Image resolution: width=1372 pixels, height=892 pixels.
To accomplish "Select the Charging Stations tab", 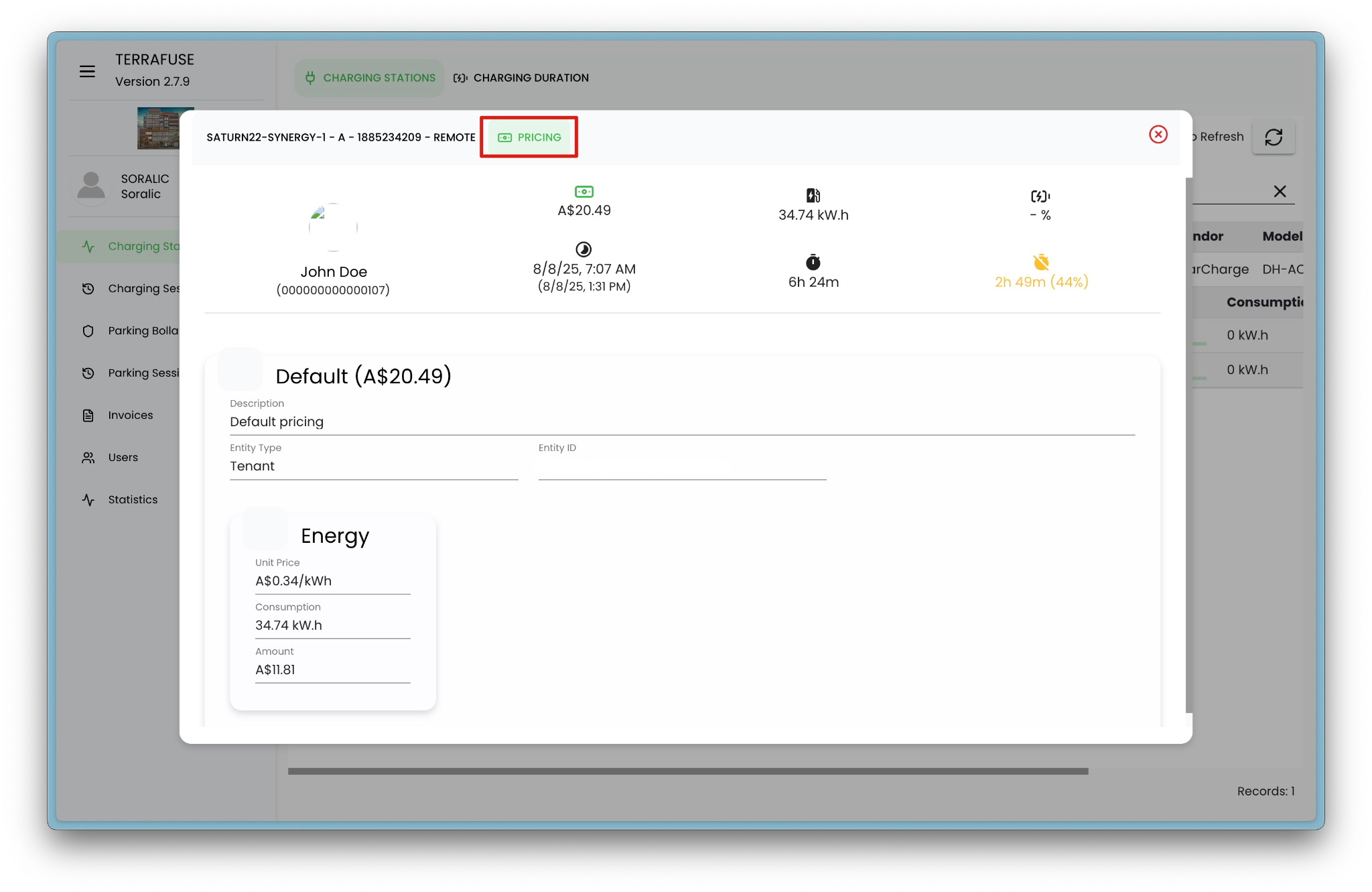I will (x=370, y=78).
